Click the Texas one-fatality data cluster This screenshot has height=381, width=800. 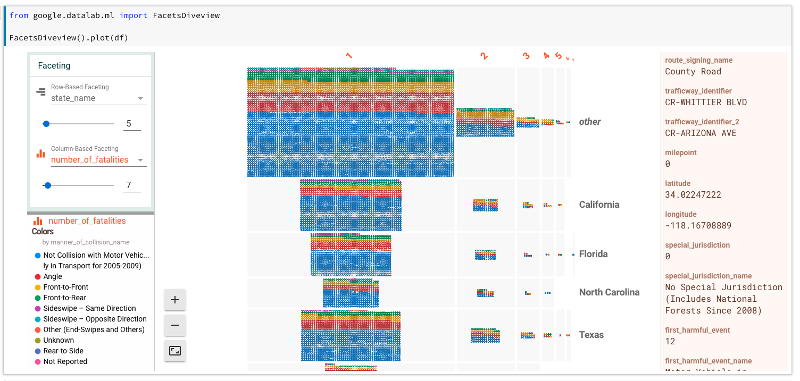(351, 336)
